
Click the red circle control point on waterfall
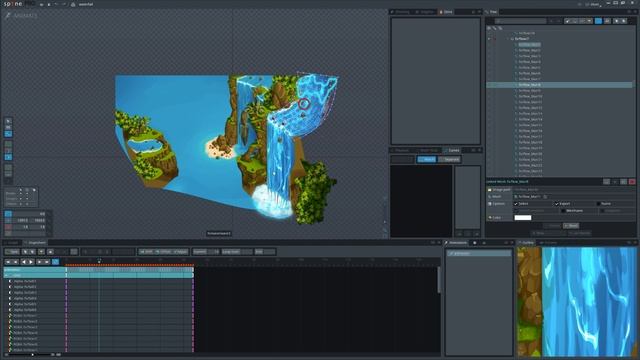304,104
